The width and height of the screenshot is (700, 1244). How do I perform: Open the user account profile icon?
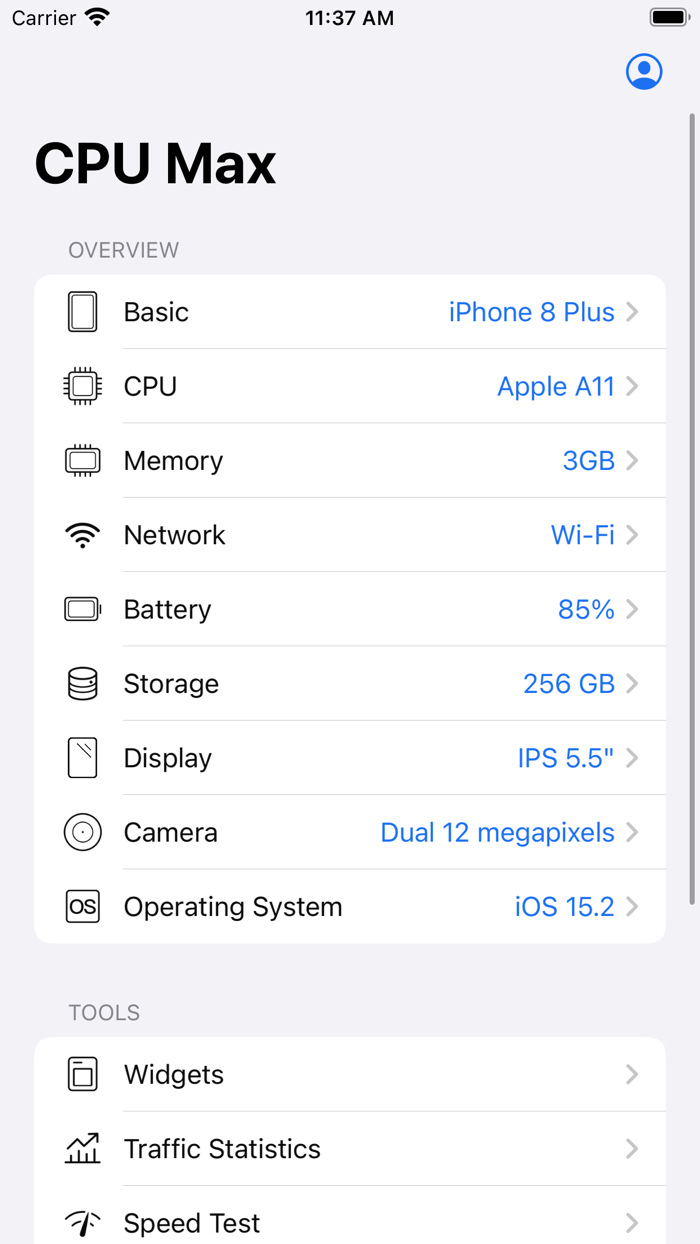coord(643,71)
